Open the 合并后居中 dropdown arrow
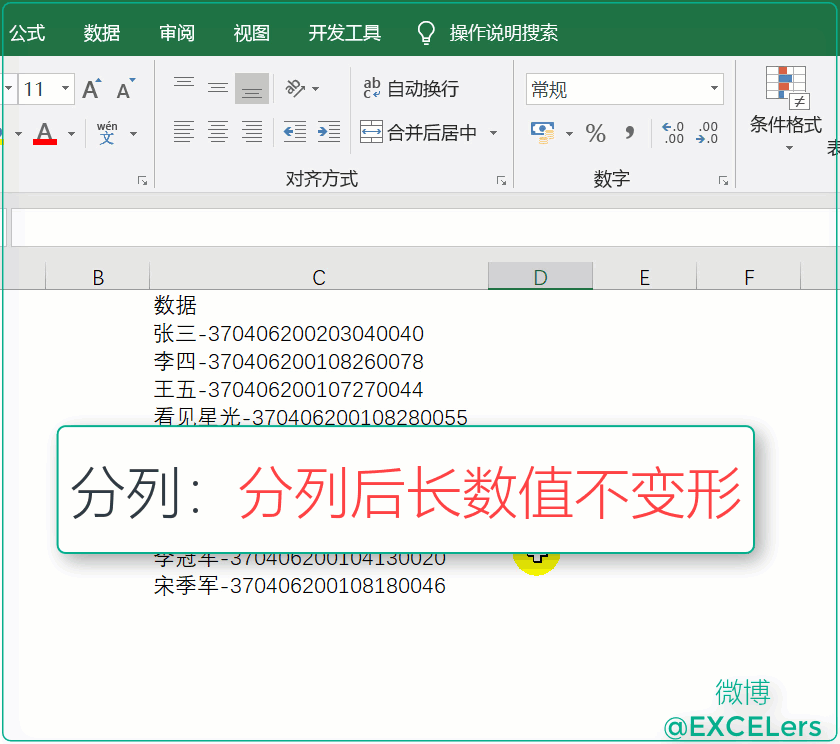The image size is (840, 744). [x=494, y=133]
